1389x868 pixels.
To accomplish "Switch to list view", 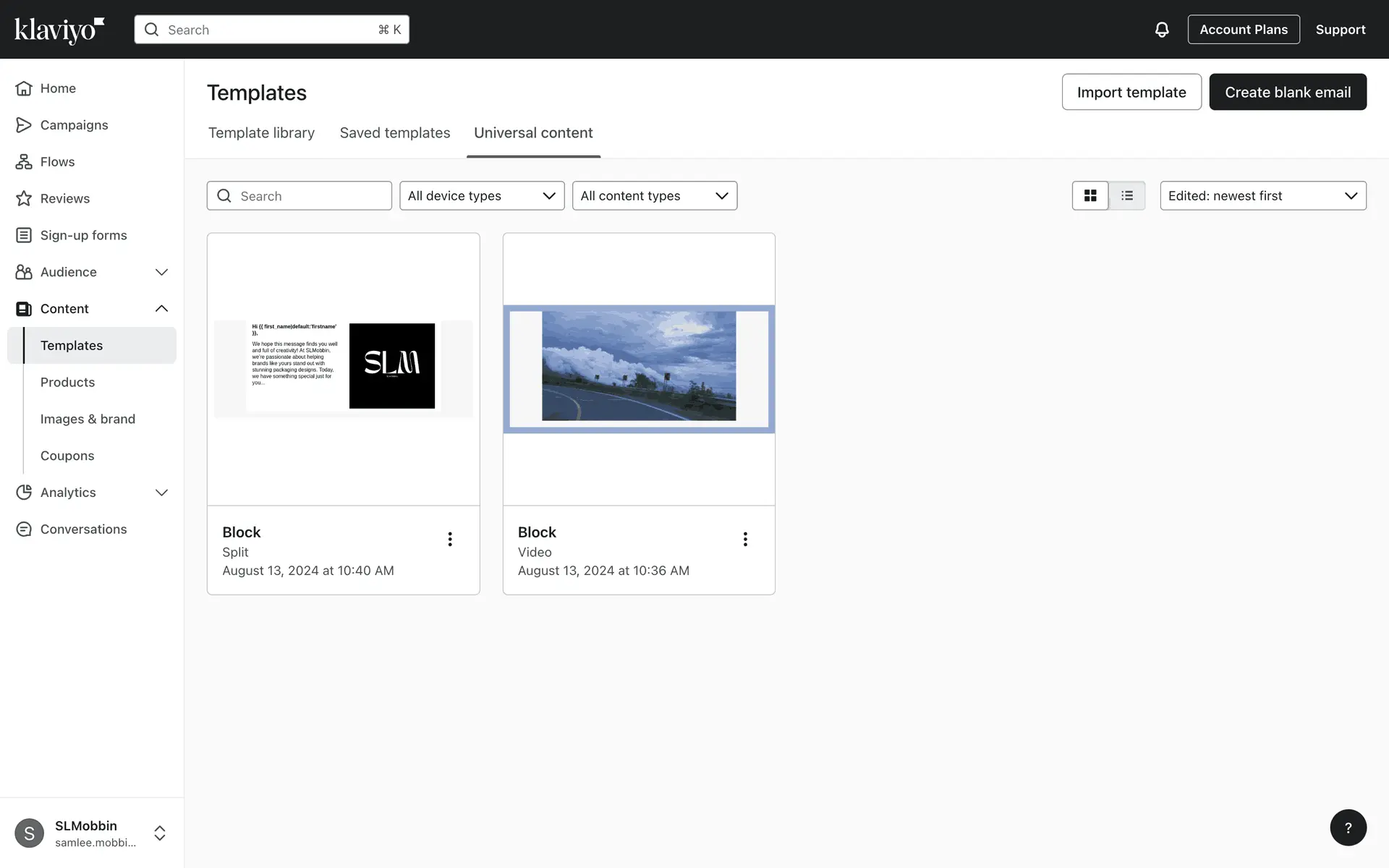I will [x=1127, y=196].
